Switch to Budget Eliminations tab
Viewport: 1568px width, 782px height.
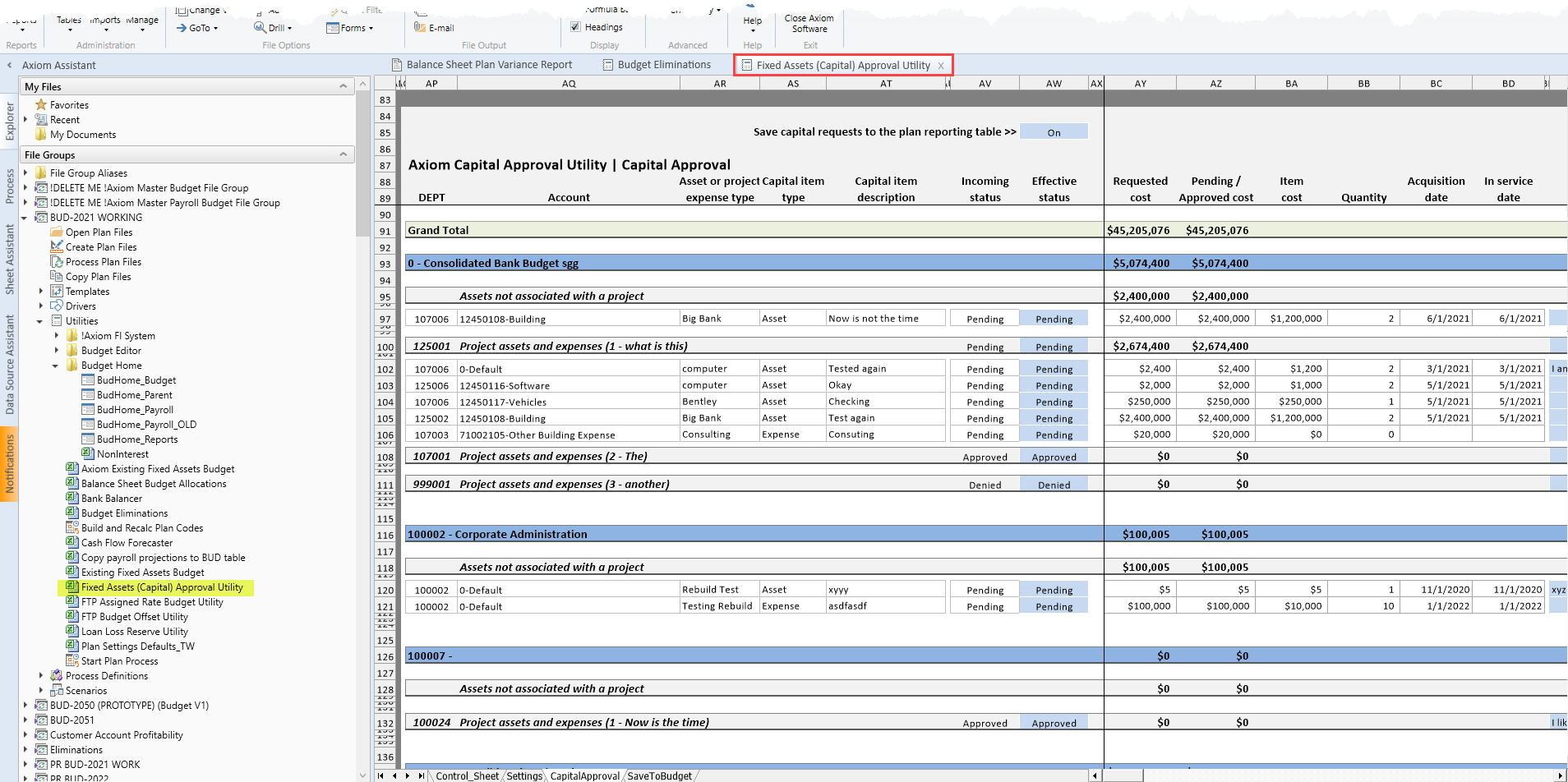(x=657, y=65)
